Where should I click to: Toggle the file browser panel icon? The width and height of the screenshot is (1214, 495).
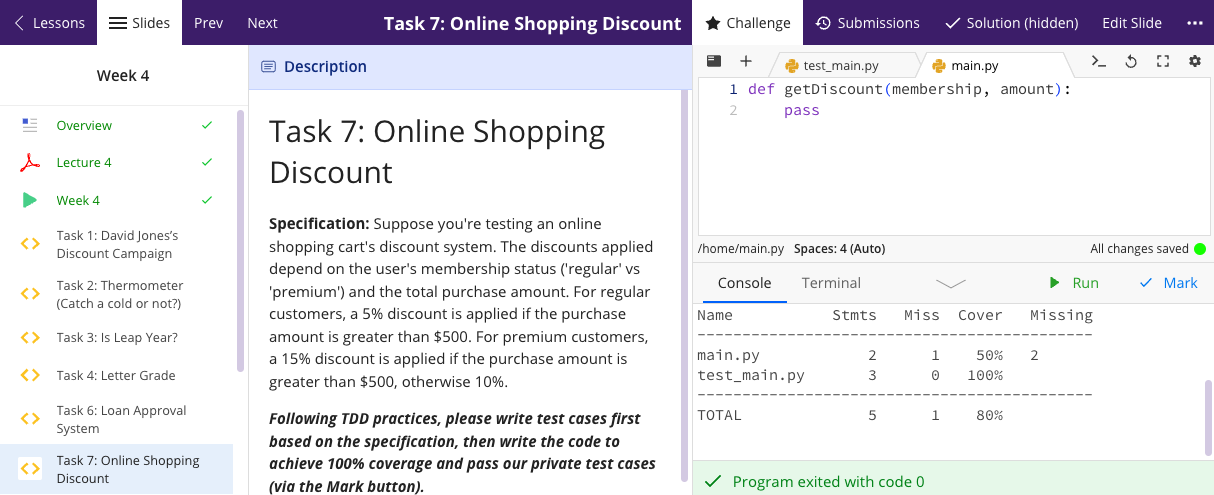tap(714, 61)
